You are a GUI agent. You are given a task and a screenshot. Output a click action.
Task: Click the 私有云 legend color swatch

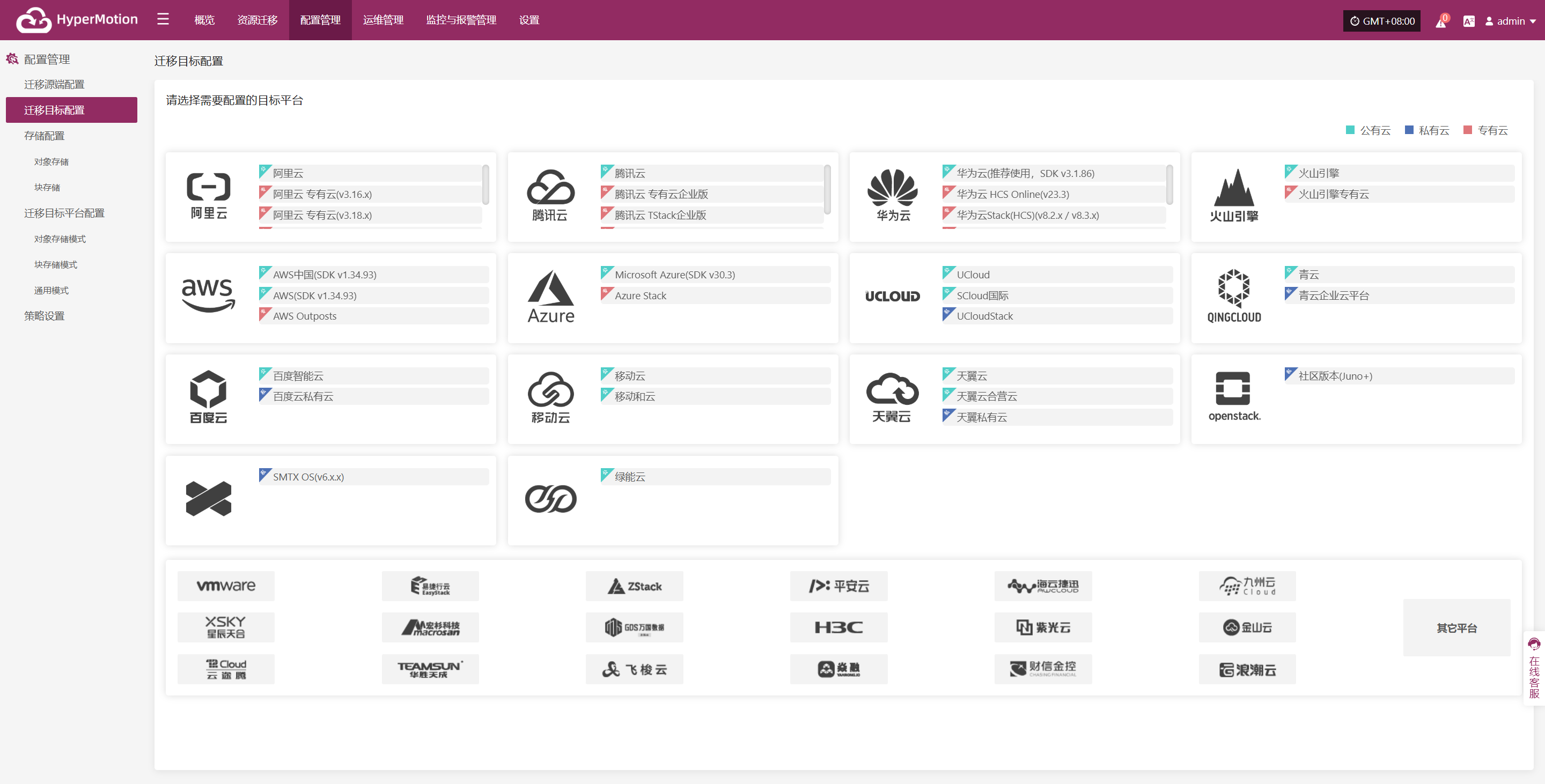[1409, 130]
